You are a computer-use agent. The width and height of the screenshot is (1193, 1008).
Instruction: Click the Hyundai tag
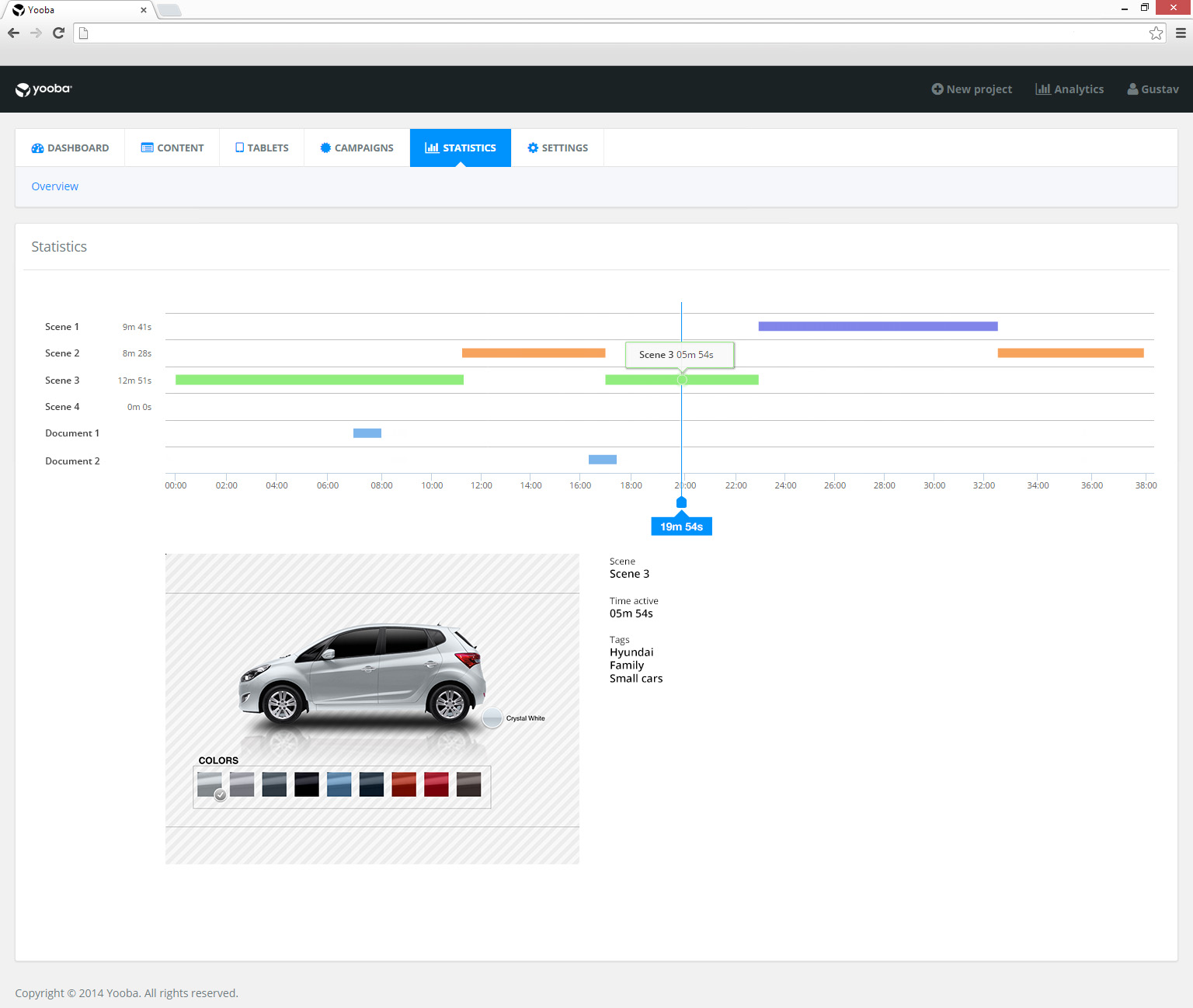(x=631, y=652)
